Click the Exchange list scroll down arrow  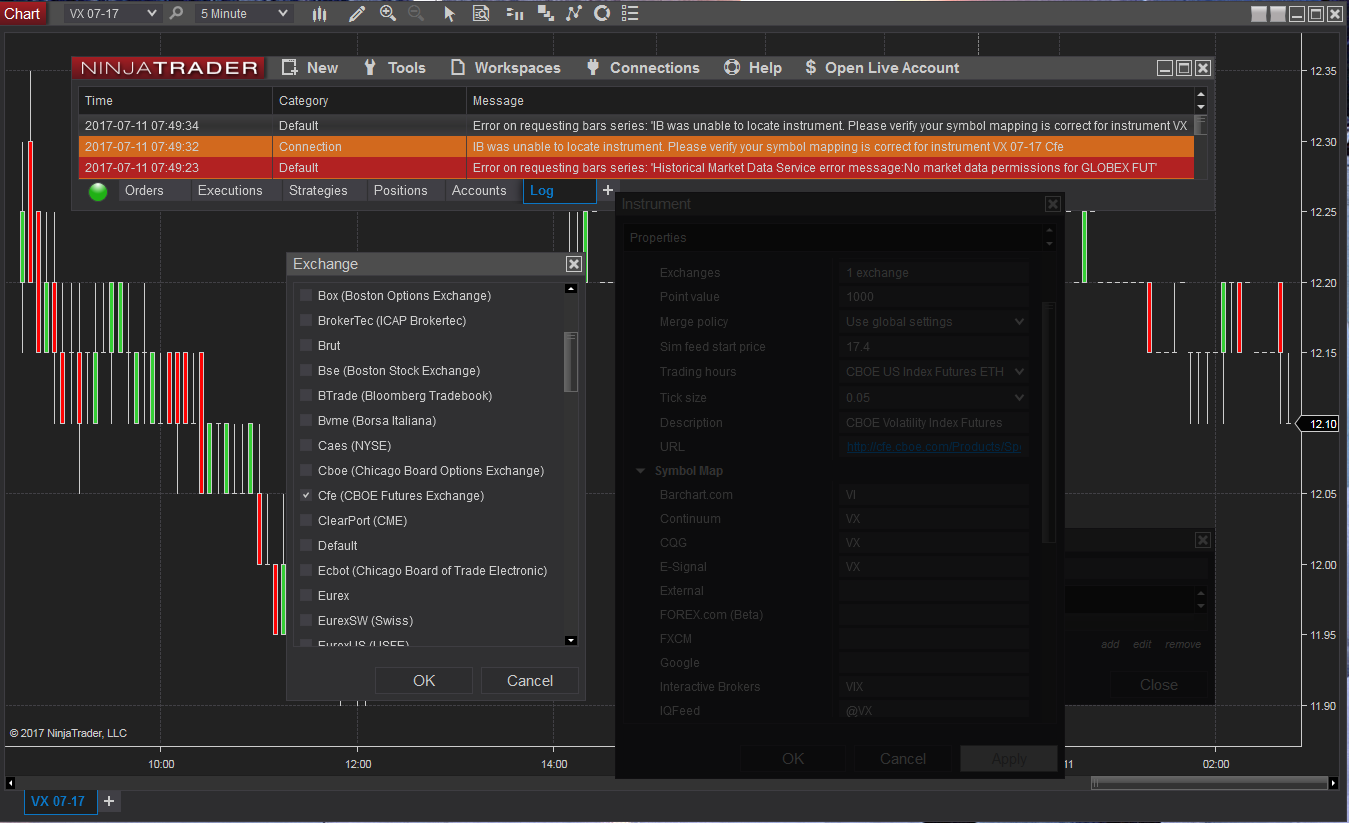point(571,640)
